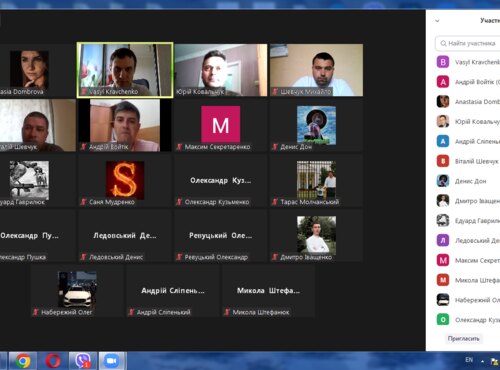The image size is (500, 370).
Task: Open Google Chrome from the taskbar
Action: pyautogui.click(x=23, y=361)
